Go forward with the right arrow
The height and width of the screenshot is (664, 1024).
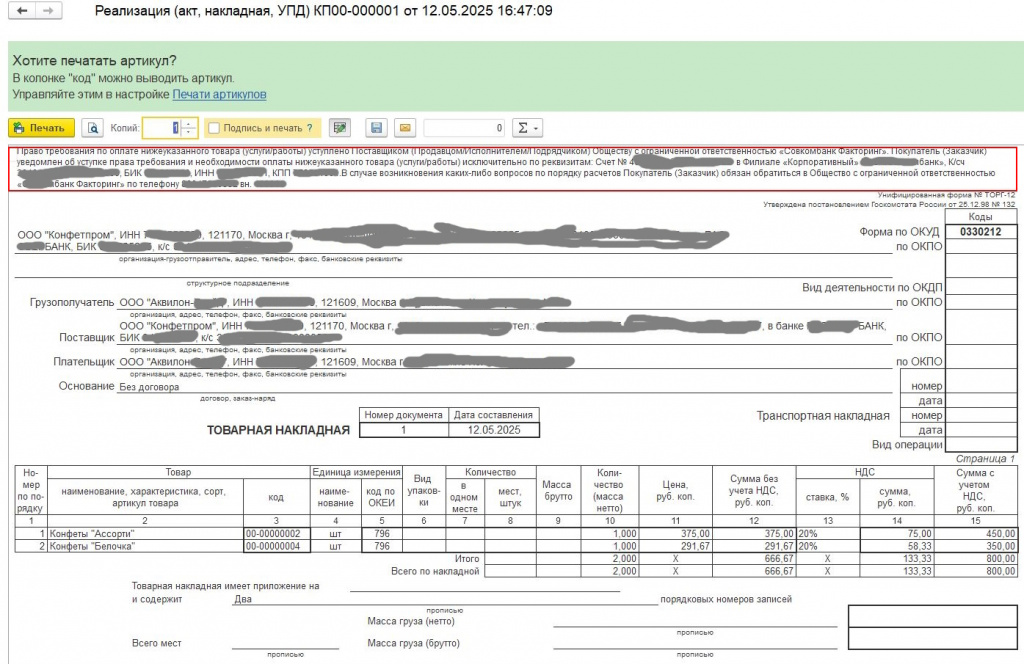tap(48, 10)
